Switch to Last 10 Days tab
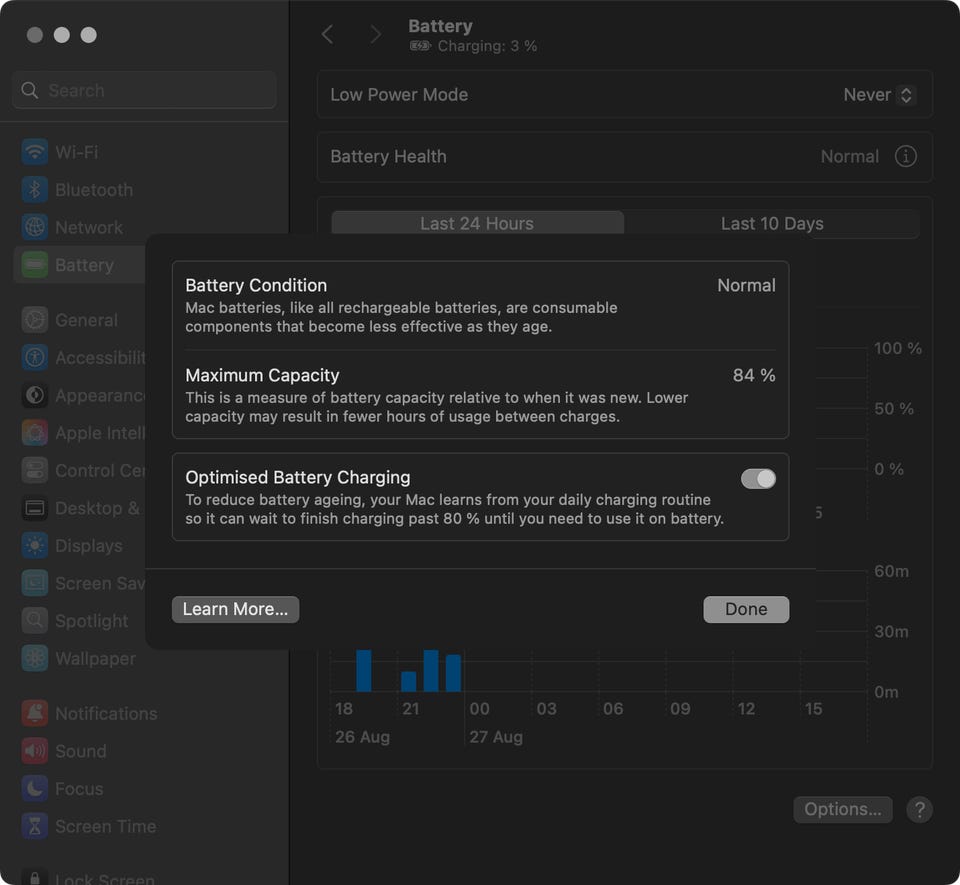This screenshot has height=885, width=960. coord(771,224)
